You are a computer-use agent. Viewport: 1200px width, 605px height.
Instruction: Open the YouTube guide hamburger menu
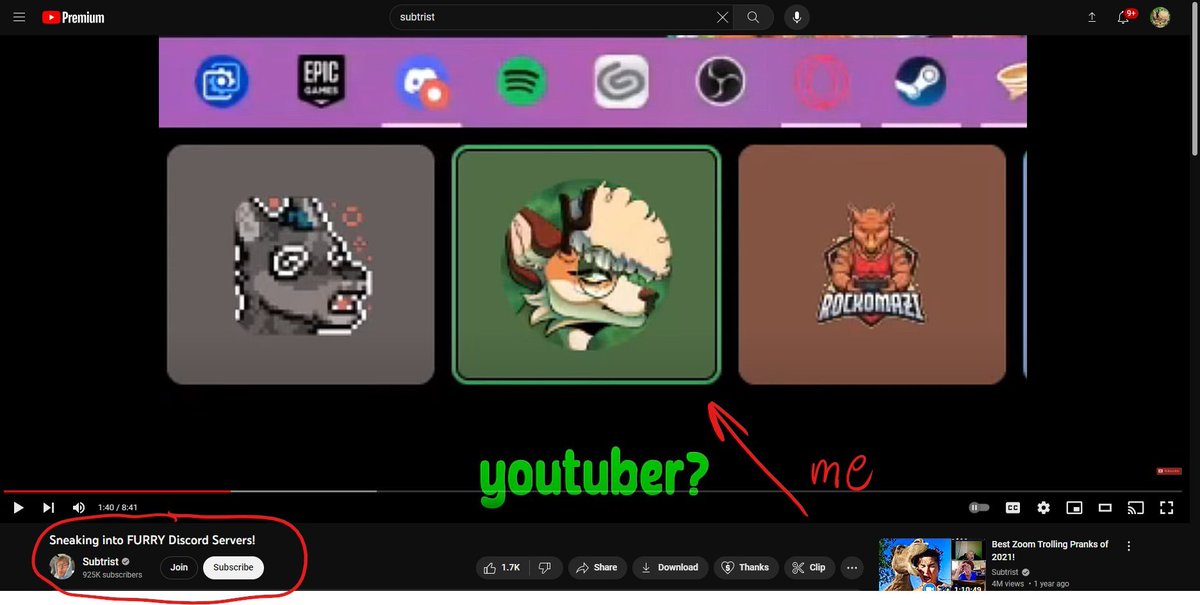coord(19,17)
